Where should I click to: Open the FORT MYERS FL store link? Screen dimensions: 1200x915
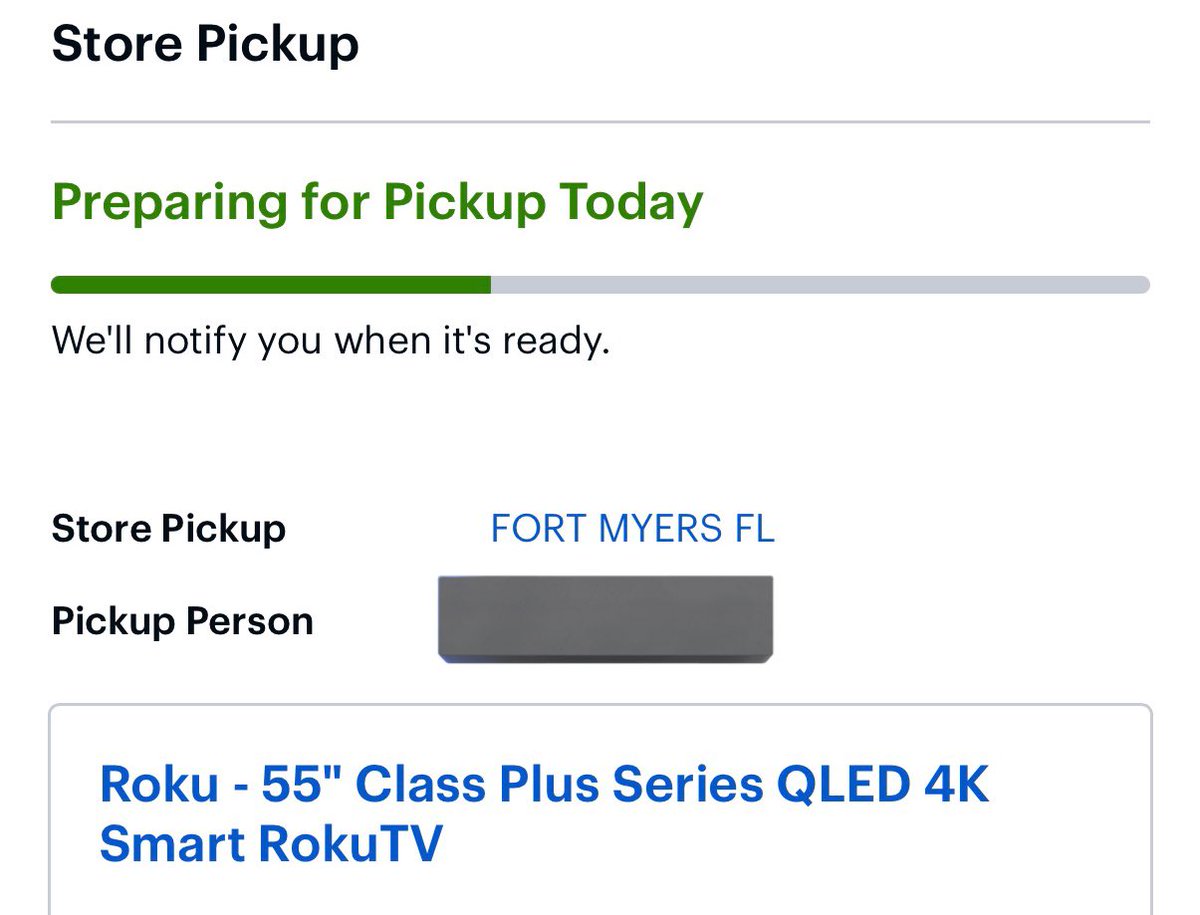click(x=632, y=528)
